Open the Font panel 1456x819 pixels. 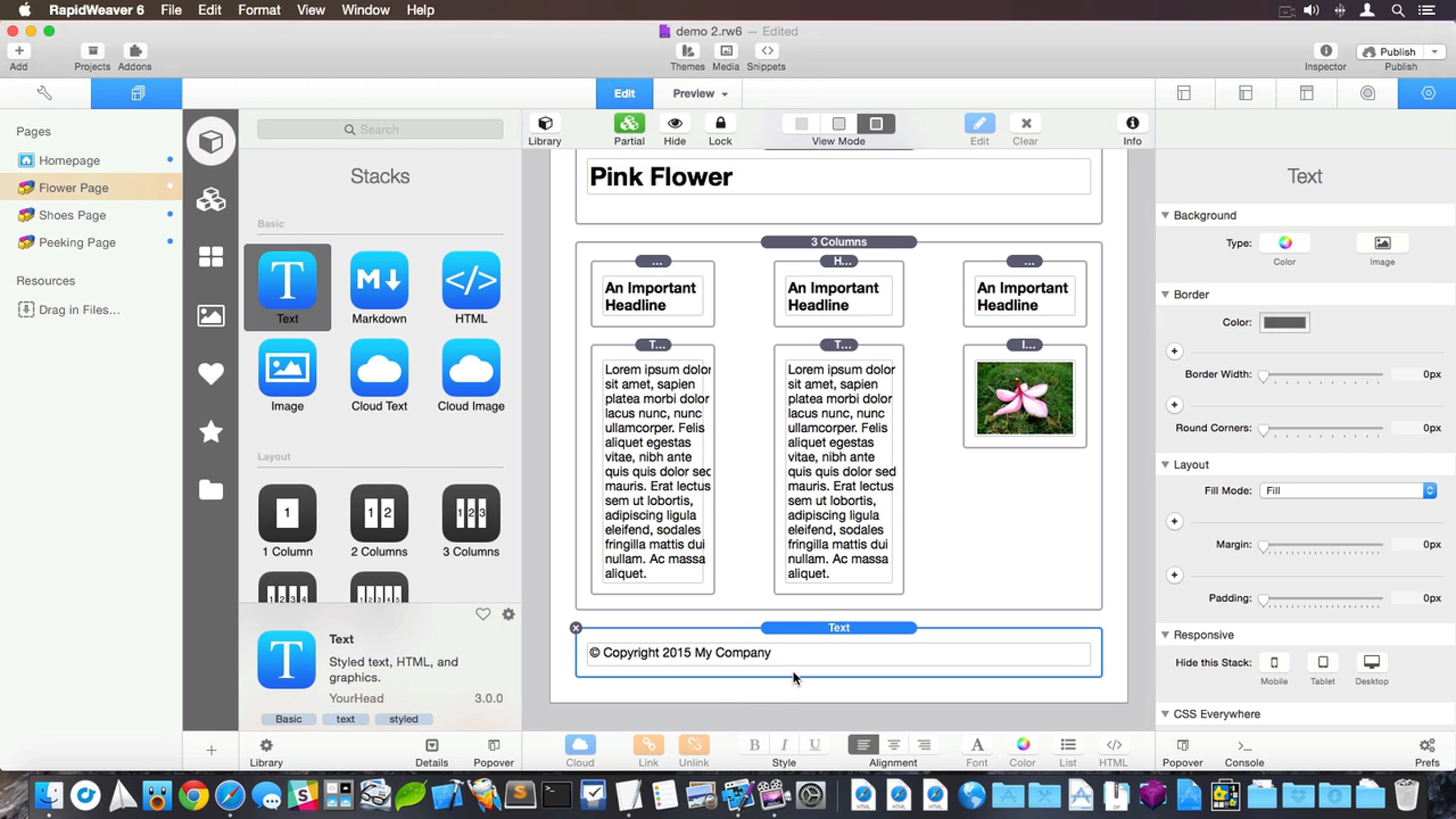point(977,751)
